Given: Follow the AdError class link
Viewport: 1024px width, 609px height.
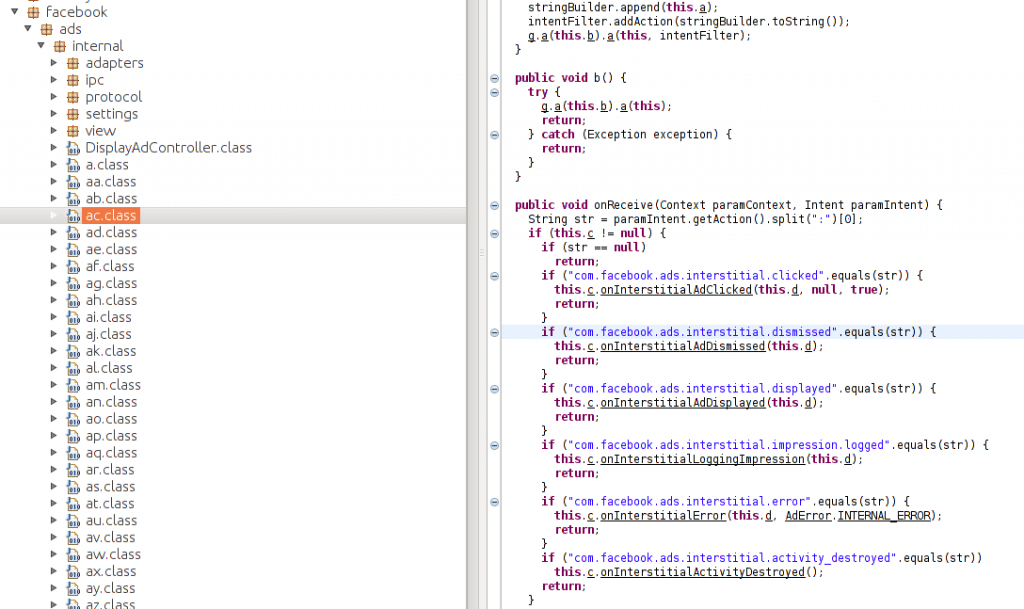Looking at the screenshot, I should coord(808,516).
